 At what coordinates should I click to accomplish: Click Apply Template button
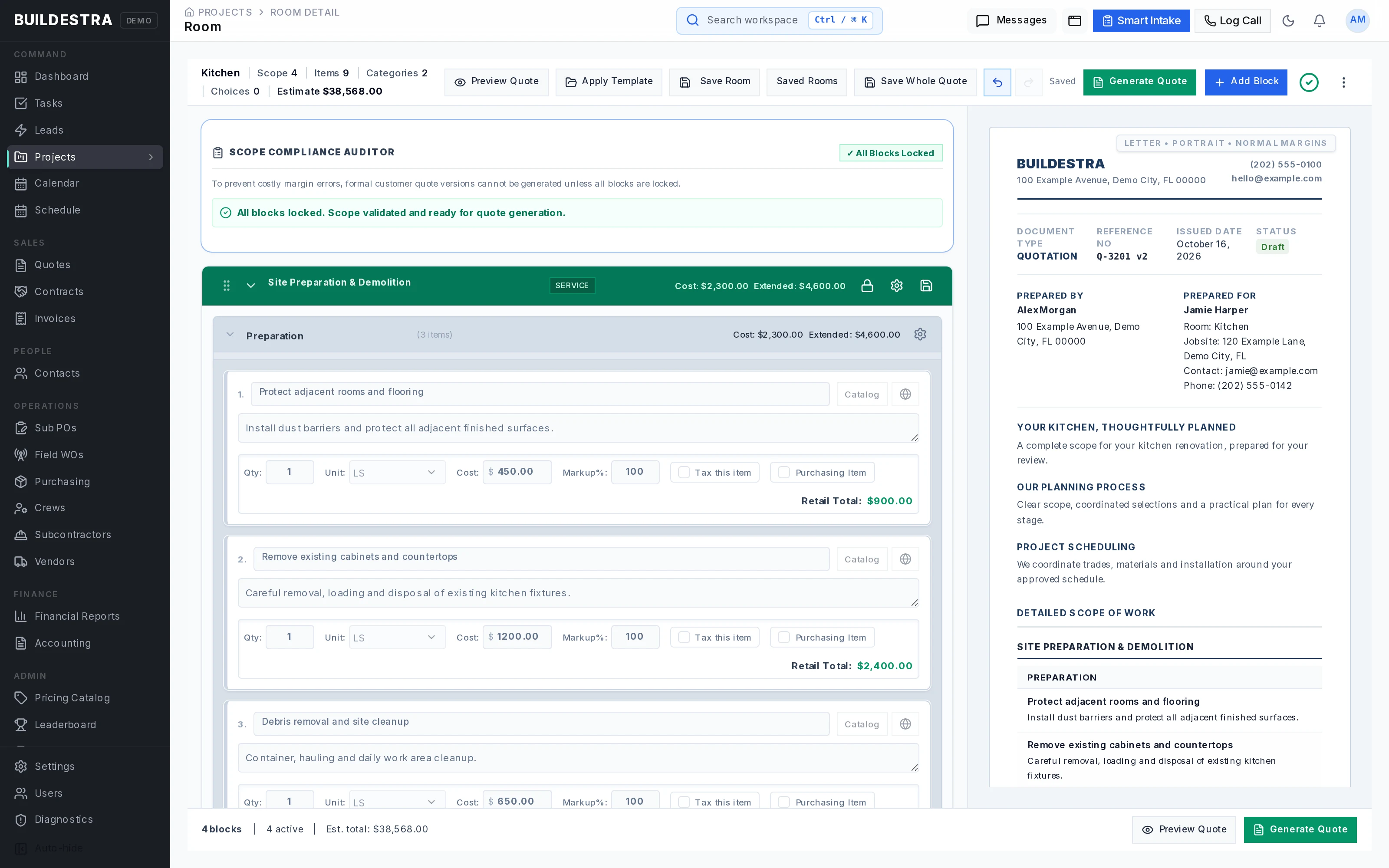coord(609,82)
